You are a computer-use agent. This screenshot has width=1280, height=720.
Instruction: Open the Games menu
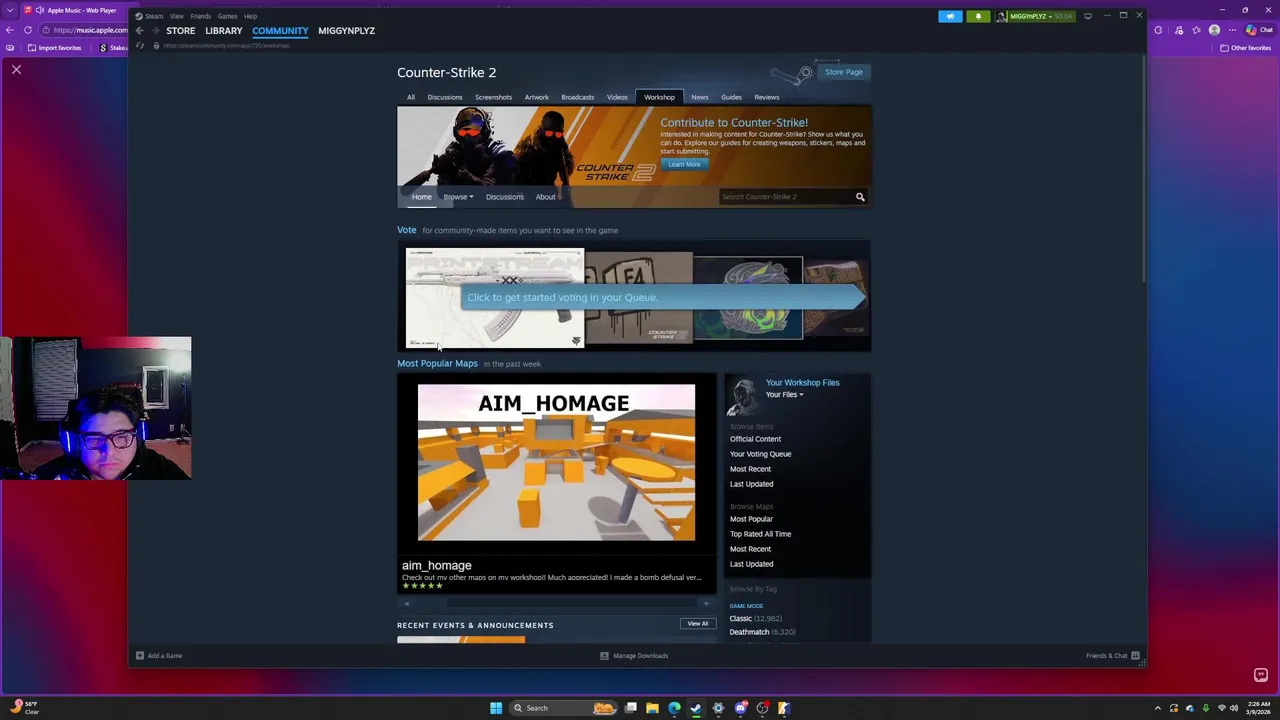tap(227, 16)
